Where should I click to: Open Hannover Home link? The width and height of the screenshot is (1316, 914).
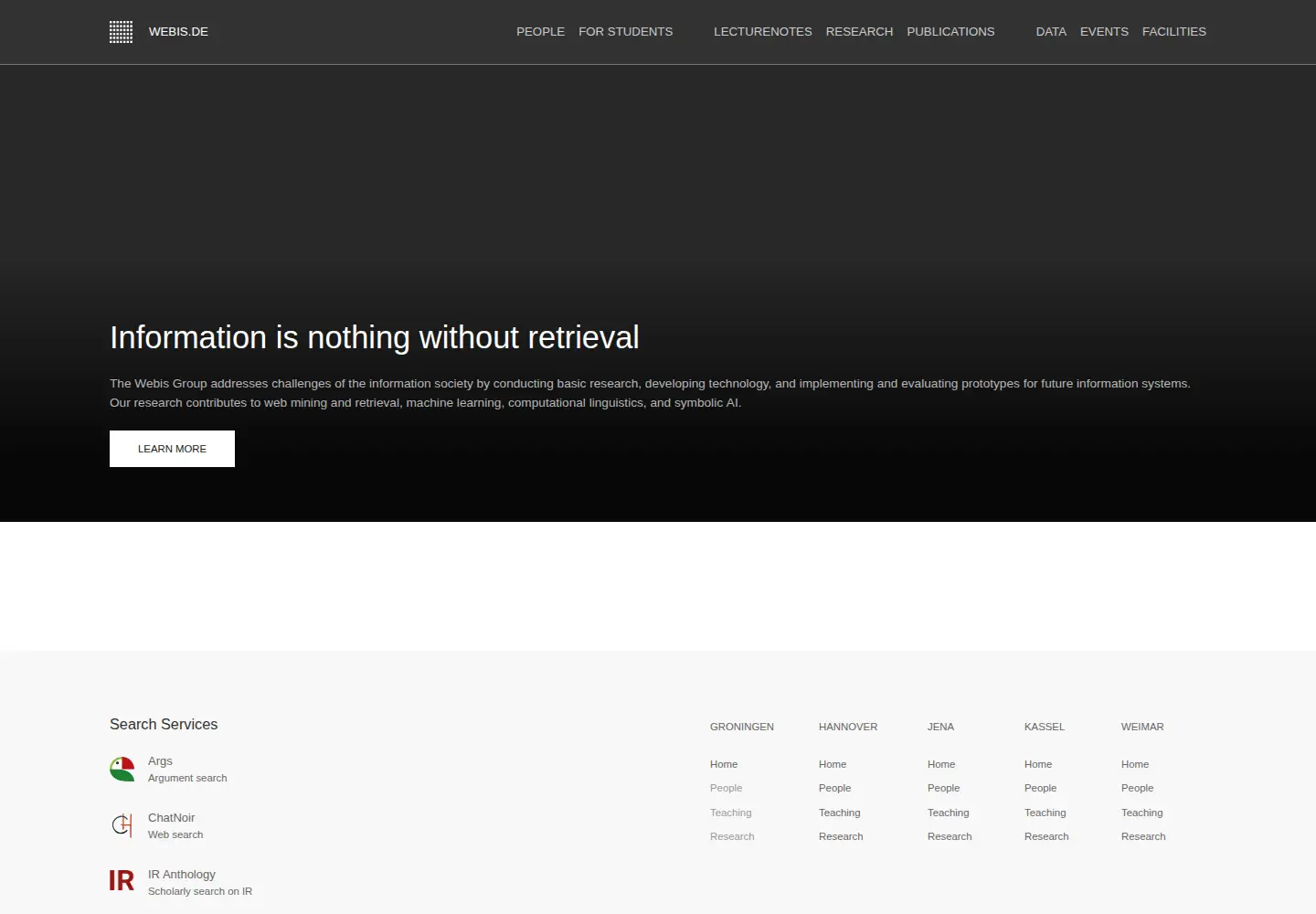[x=833, y=764]
